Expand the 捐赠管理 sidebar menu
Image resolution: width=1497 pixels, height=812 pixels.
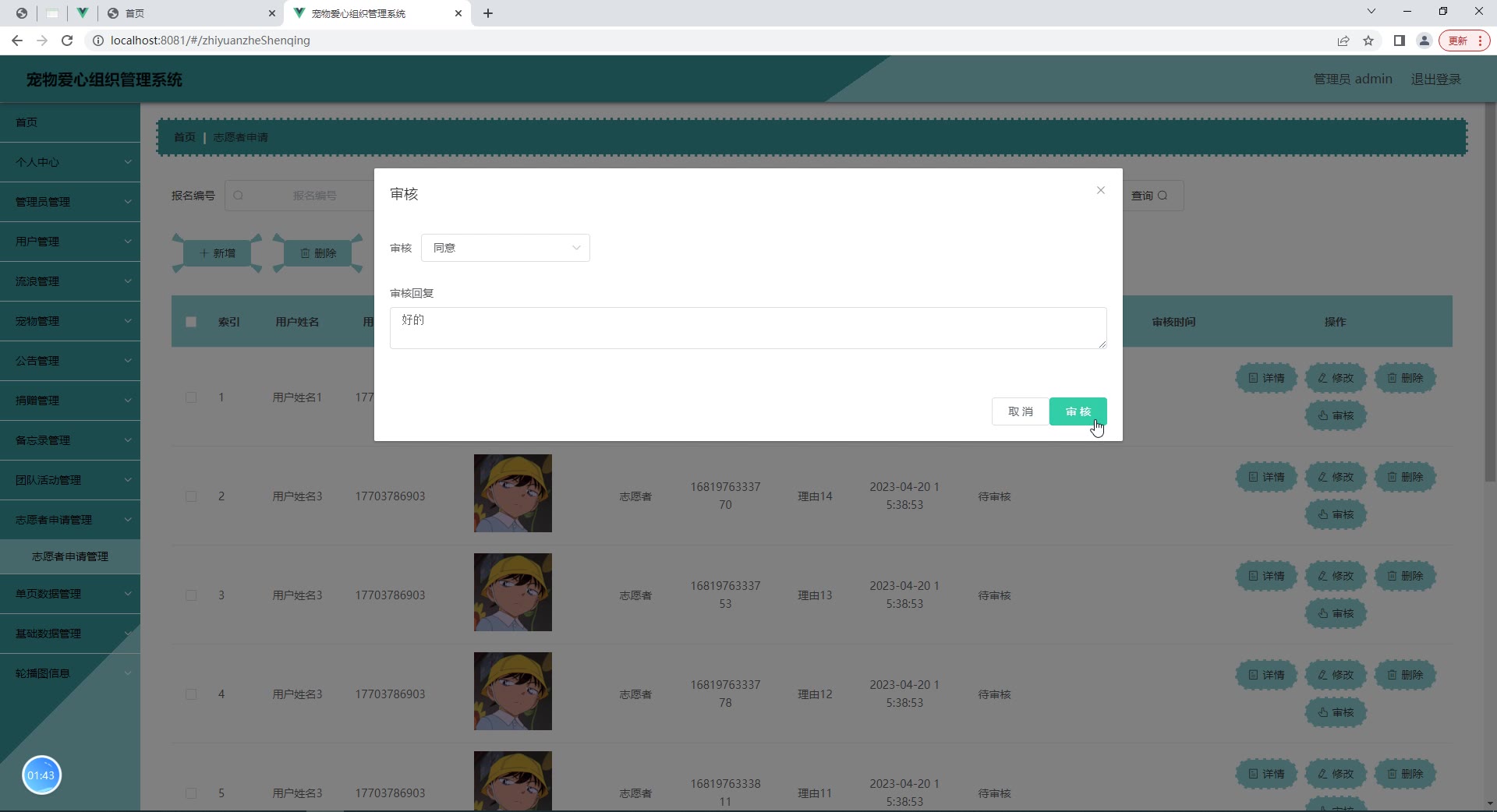(x=70, y=401)
